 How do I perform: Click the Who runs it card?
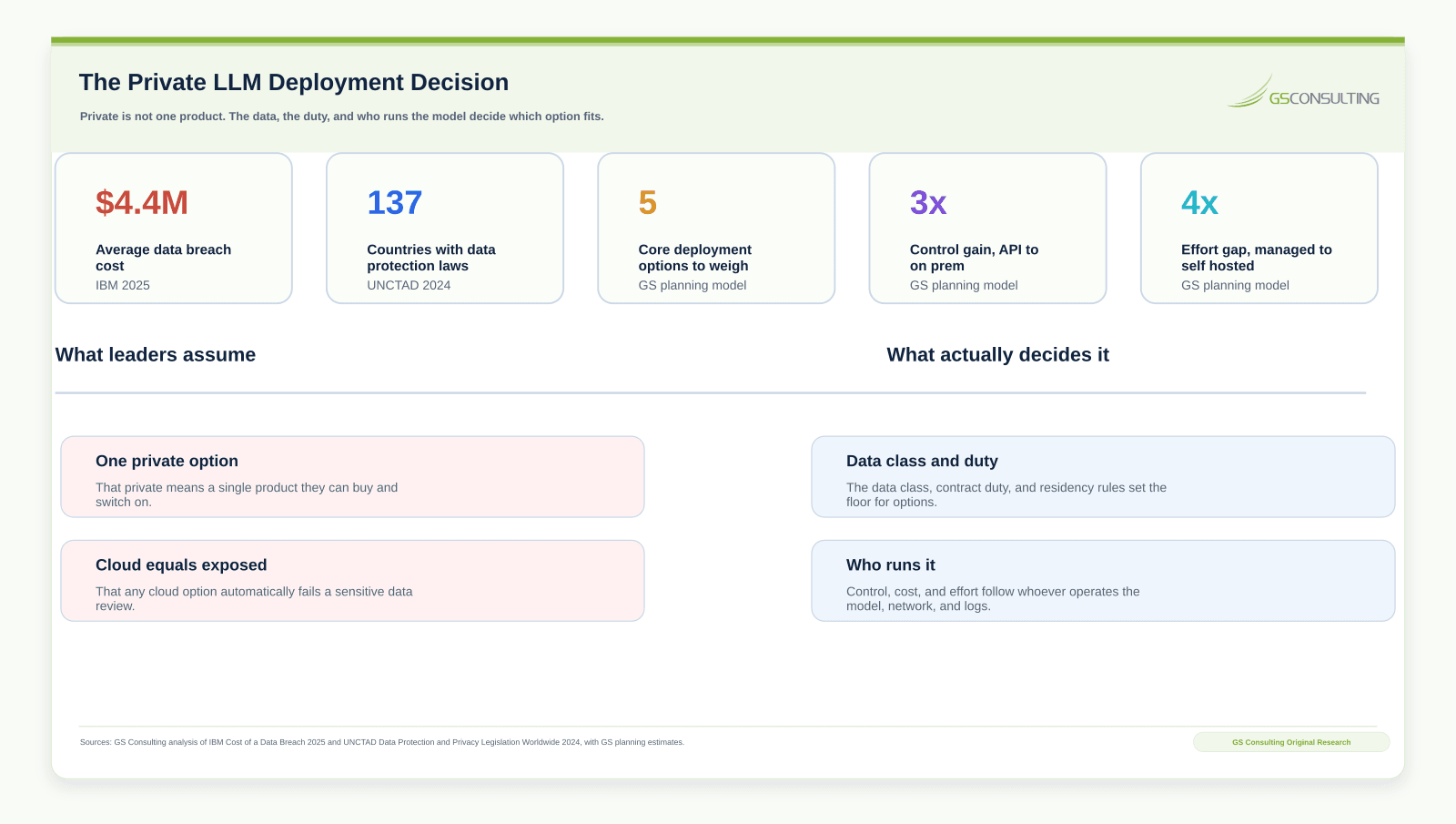pos(1103,581)
